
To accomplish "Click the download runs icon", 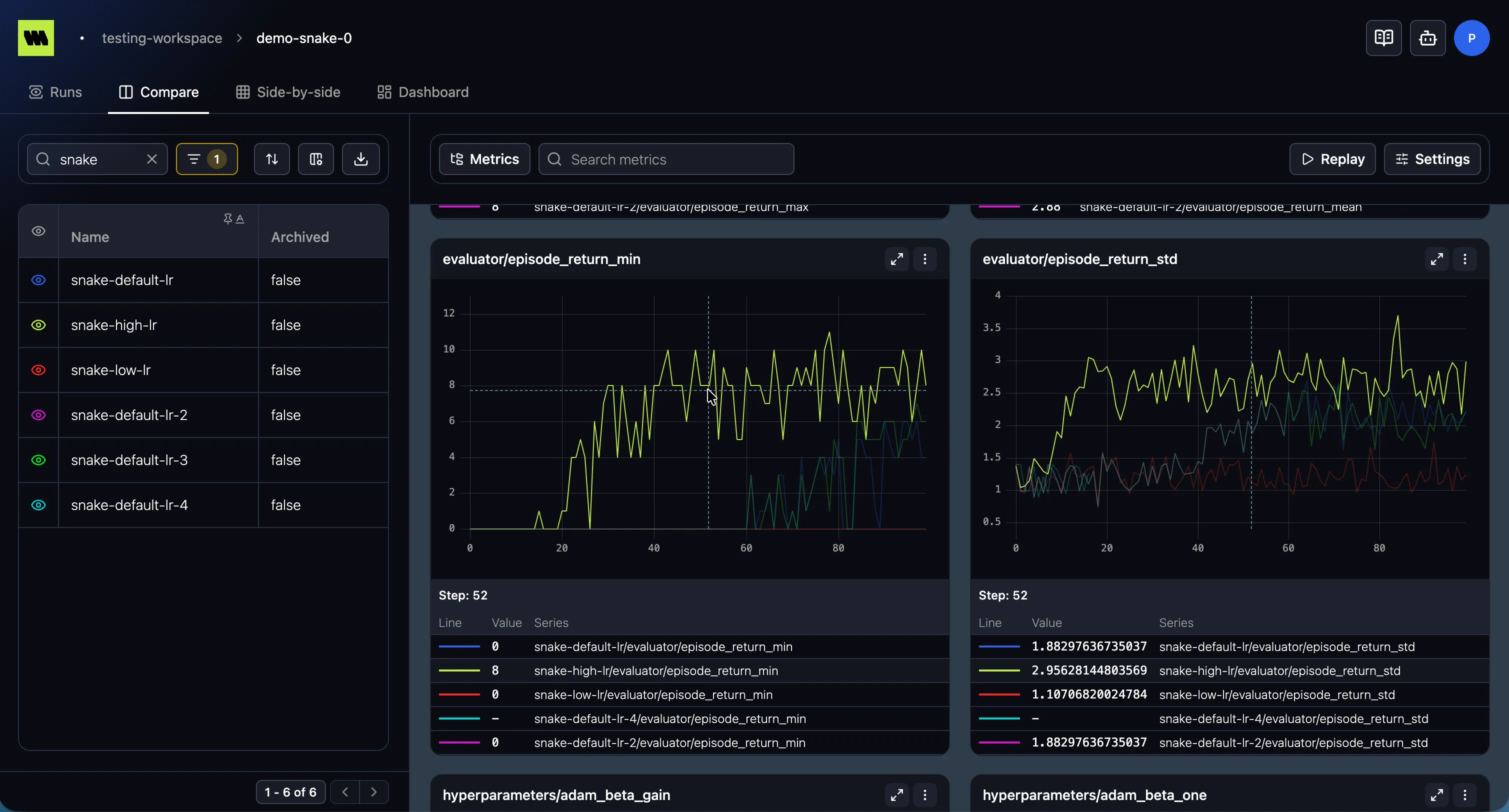I will pos(361,159).
